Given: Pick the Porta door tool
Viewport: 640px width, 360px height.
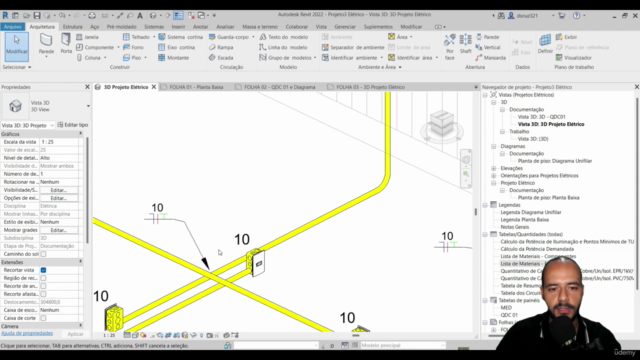Looking at the screenshot, I should tap(66, 44).
